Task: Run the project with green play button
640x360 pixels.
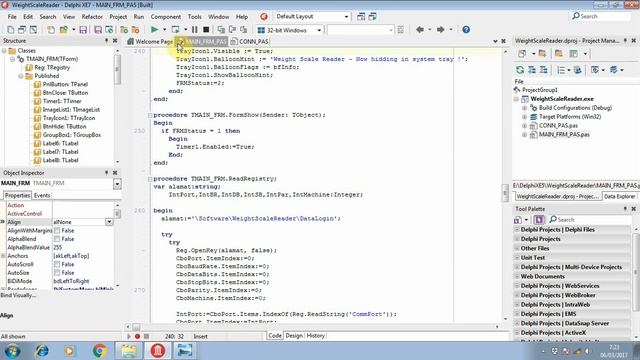Action: (x=154, y=29)
